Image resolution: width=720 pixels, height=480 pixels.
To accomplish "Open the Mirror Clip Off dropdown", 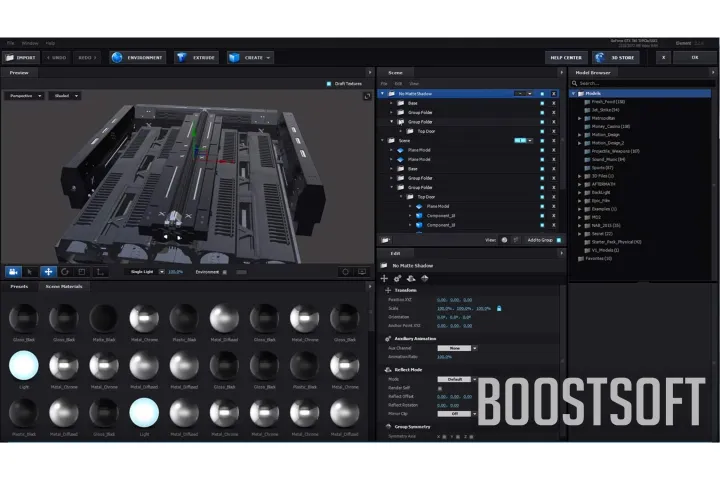I will pos(457,414).
